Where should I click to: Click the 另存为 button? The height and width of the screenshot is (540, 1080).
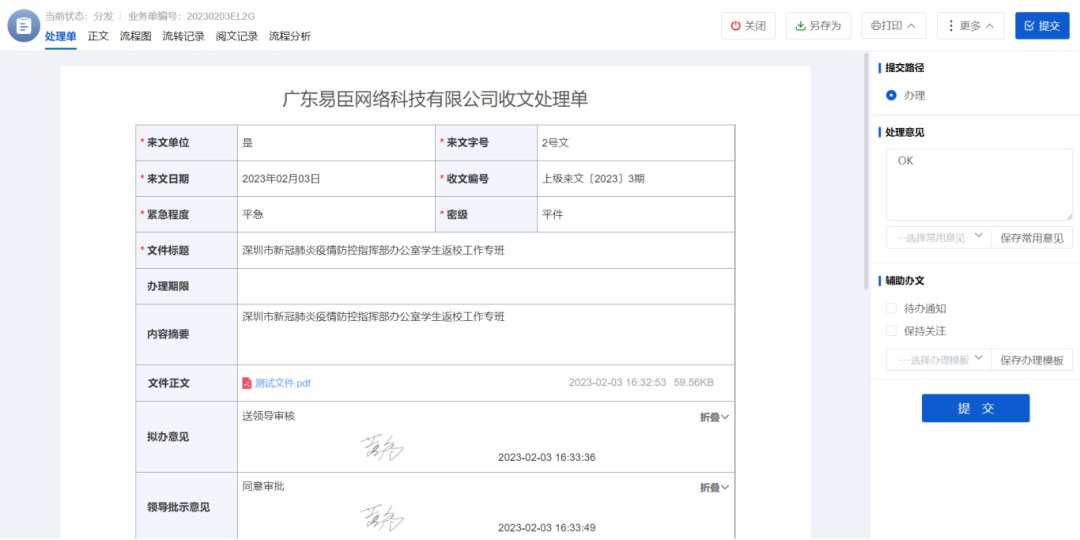click(818, 25)
